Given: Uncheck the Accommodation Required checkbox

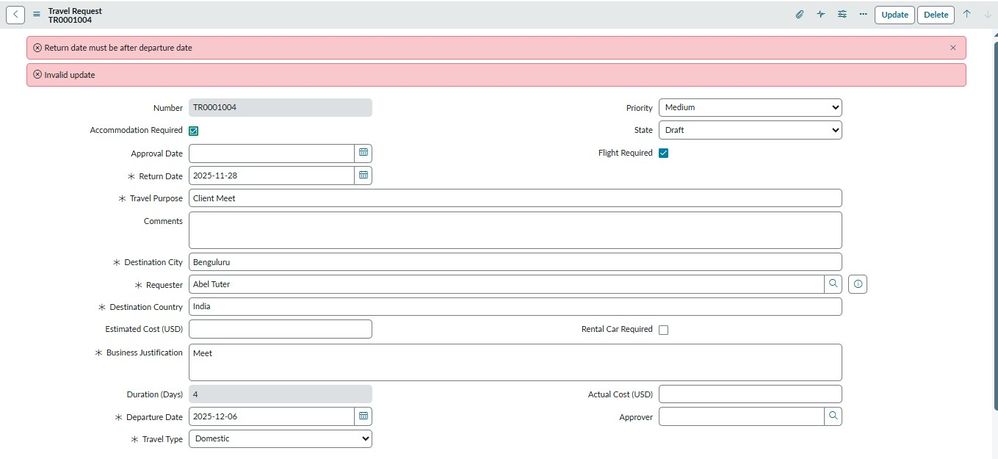Looking at the screenshot, I should [x=194, y=131].
